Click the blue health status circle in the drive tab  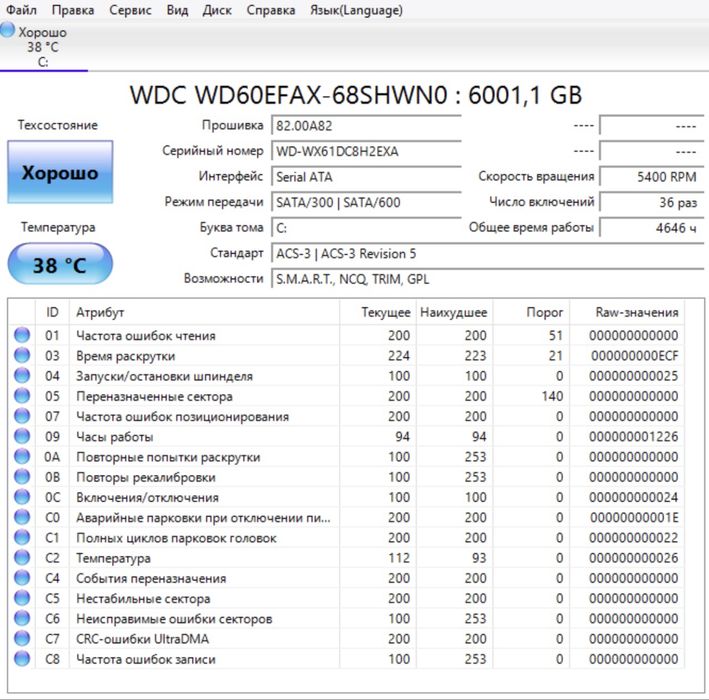pos(7,30)
